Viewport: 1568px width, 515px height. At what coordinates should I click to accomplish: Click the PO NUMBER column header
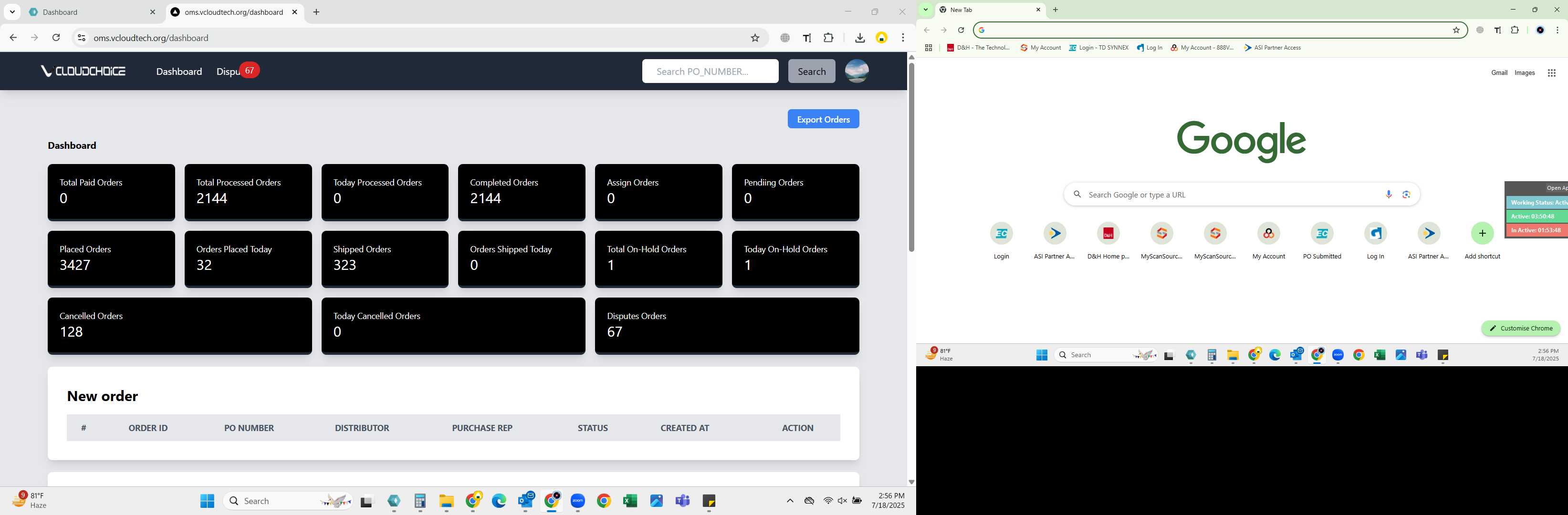249,428
